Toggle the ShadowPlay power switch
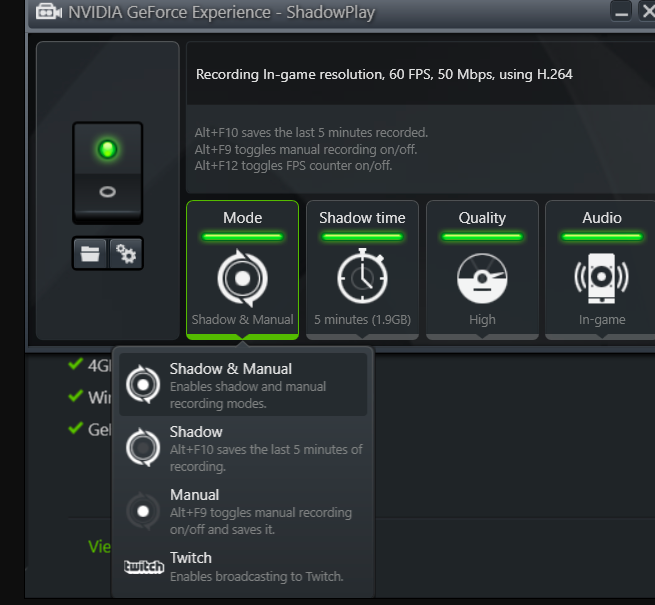 (108, 173)
